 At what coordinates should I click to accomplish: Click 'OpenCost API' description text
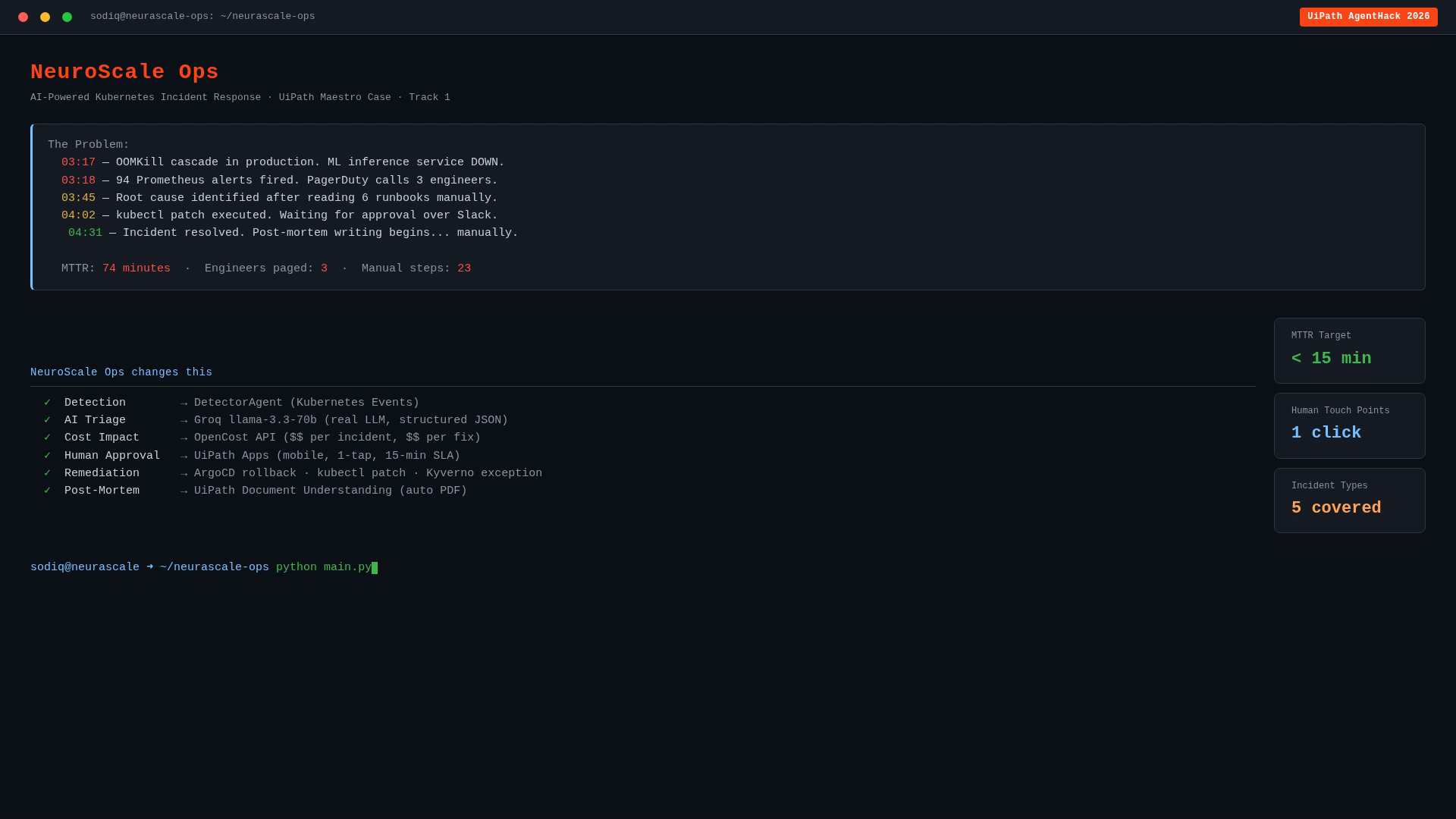[x=337, y=438]
